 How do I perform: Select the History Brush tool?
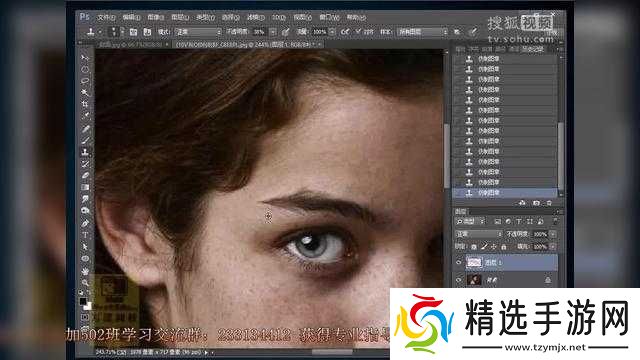85,164
